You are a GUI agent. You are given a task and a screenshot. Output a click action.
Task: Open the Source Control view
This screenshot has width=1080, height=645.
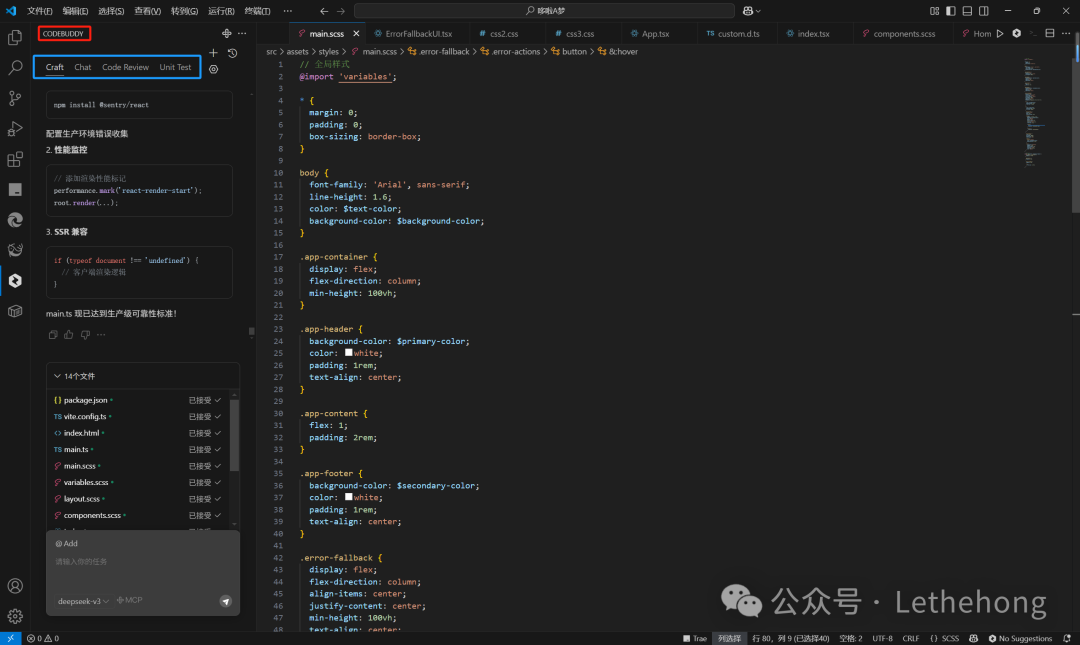[15, 98]
